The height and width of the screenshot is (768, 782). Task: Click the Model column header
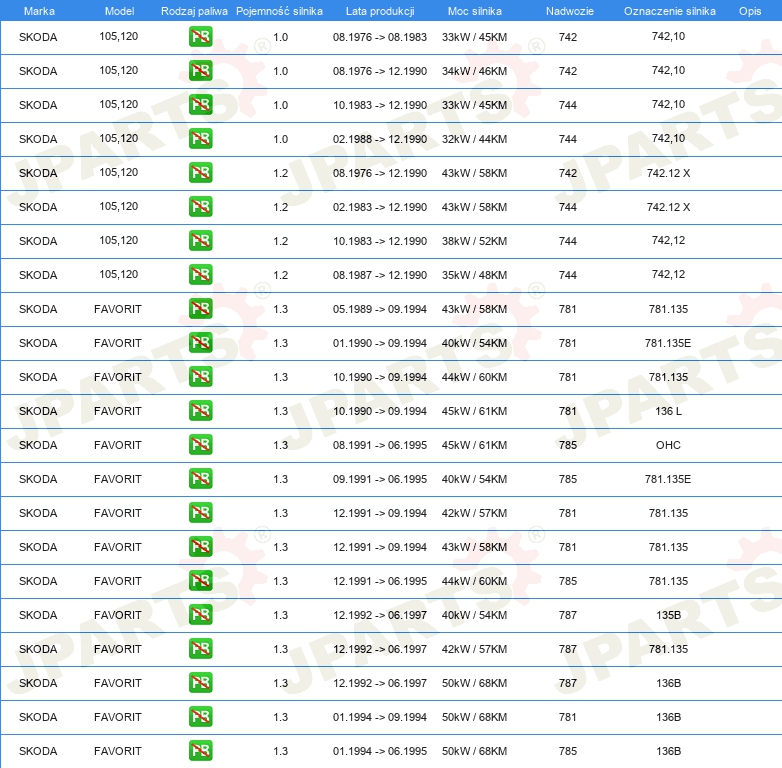tap(119, 11)
